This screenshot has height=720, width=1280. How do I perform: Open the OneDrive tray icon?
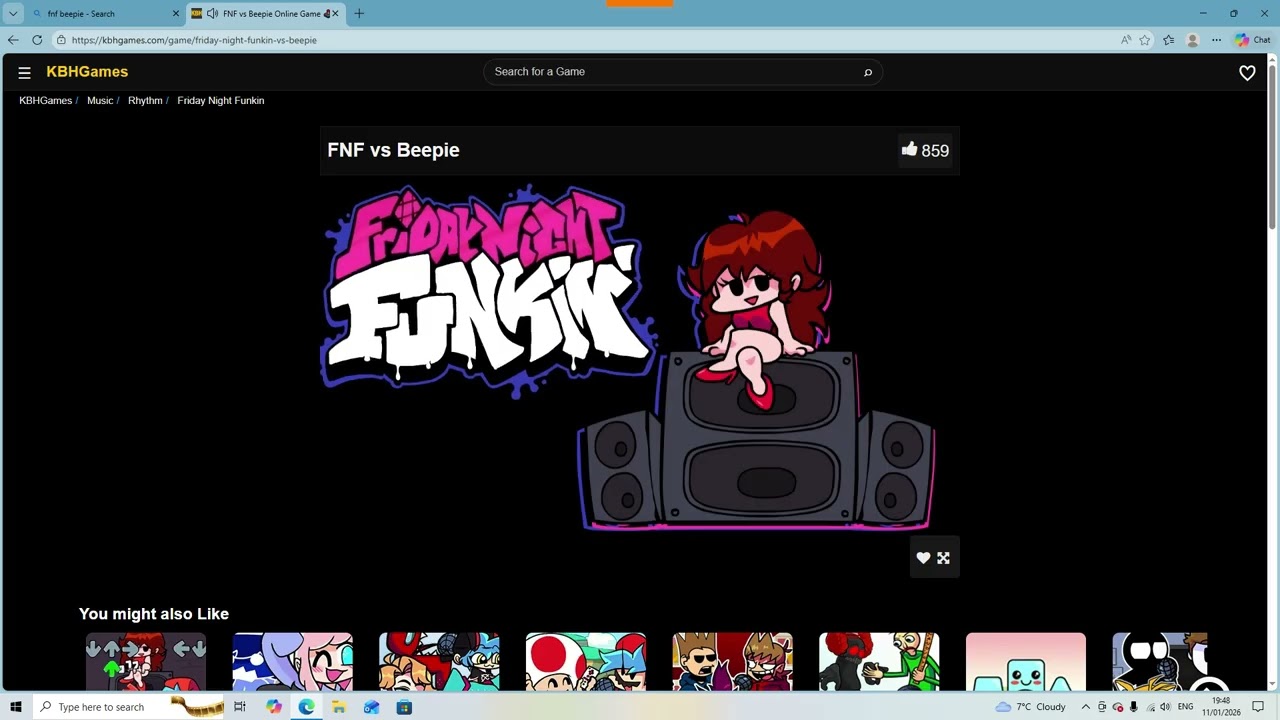1118,707
